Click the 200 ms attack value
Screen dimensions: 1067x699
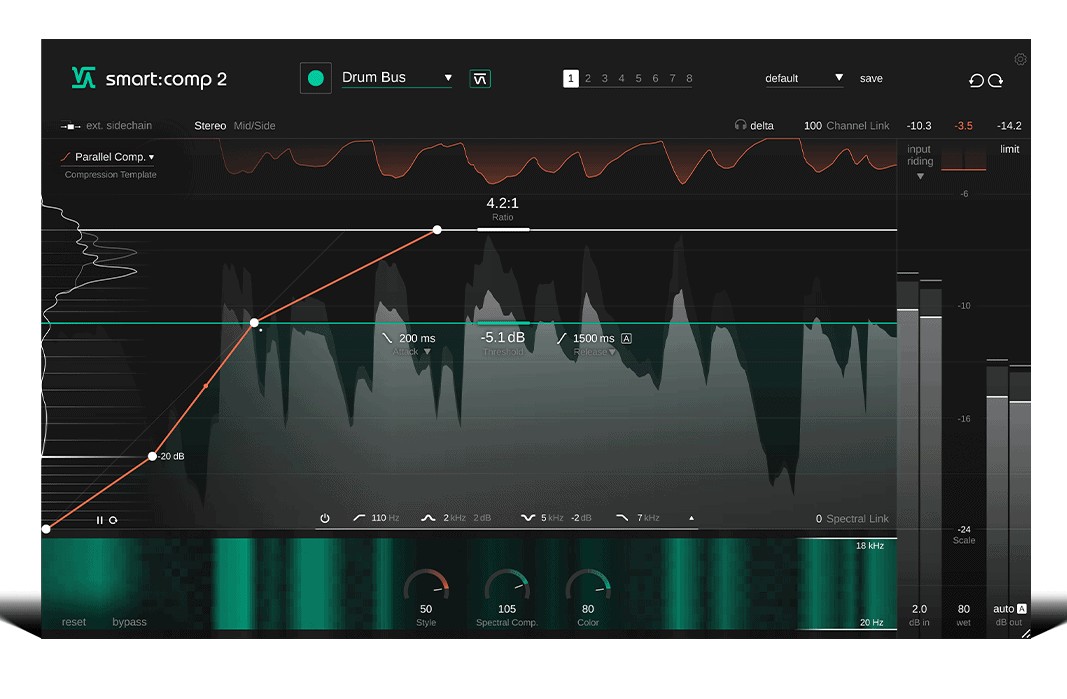tap(417, 338)
